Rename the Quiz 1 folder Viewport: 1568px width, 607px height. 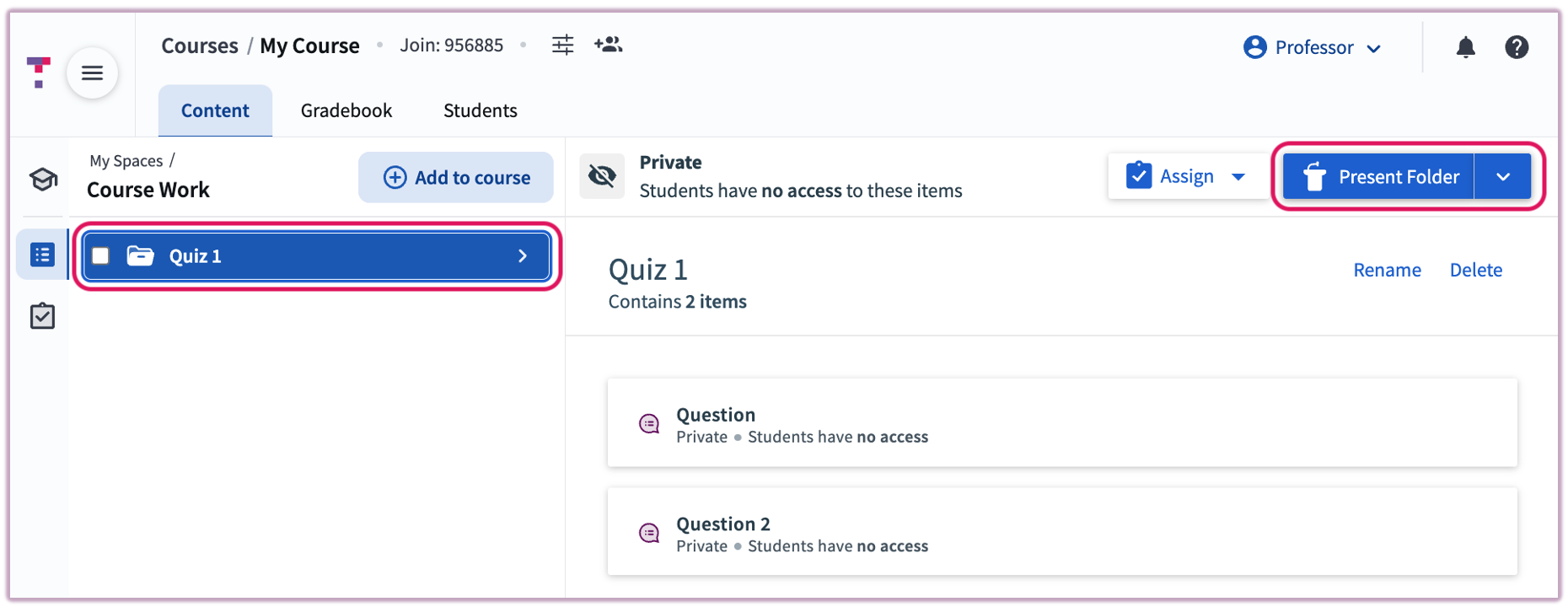1387,270
